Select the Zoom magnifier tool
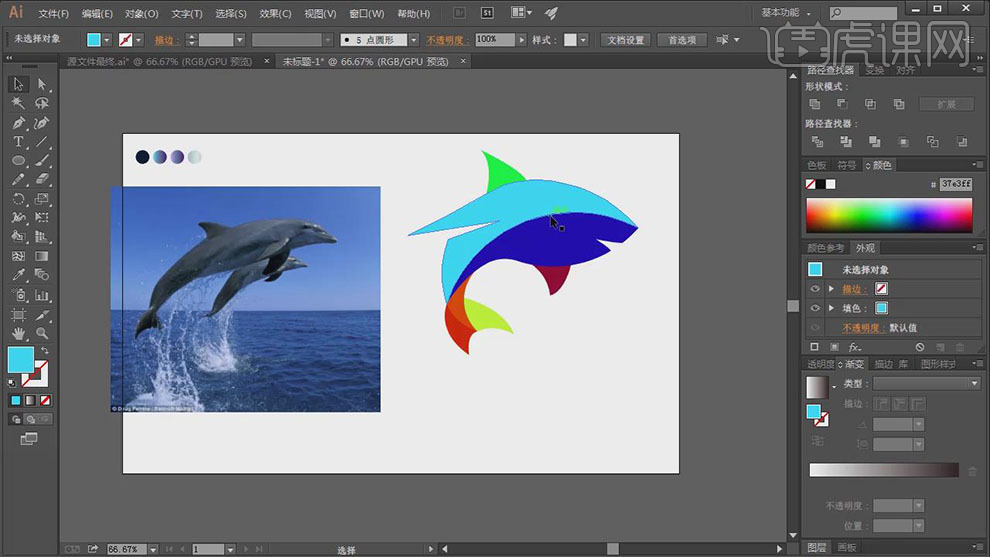Image resolution: width=990 pixels, height=557 pixels. coord(42,333)
